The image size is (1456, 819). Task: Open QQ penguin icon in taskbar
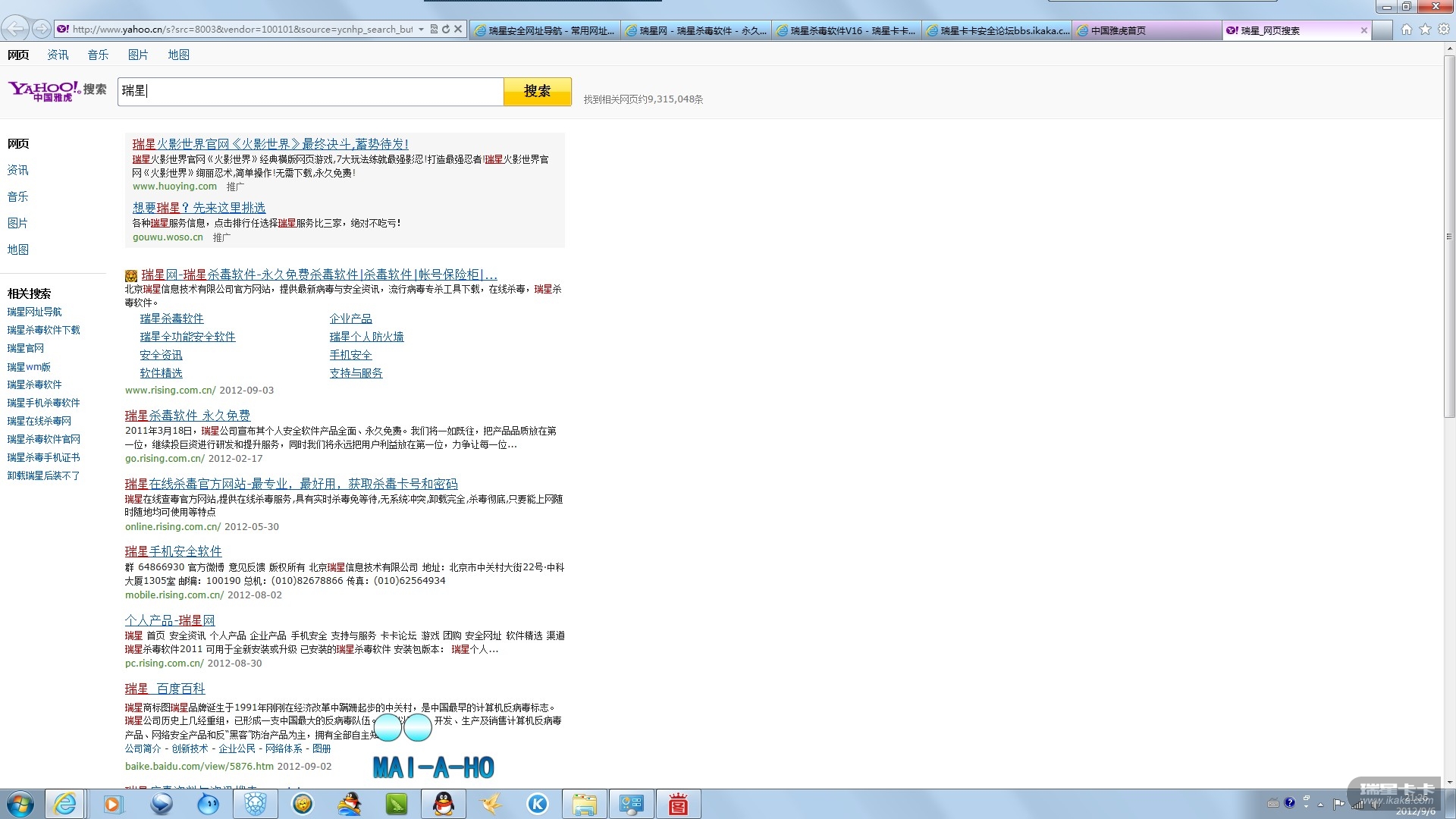point(443,804)
